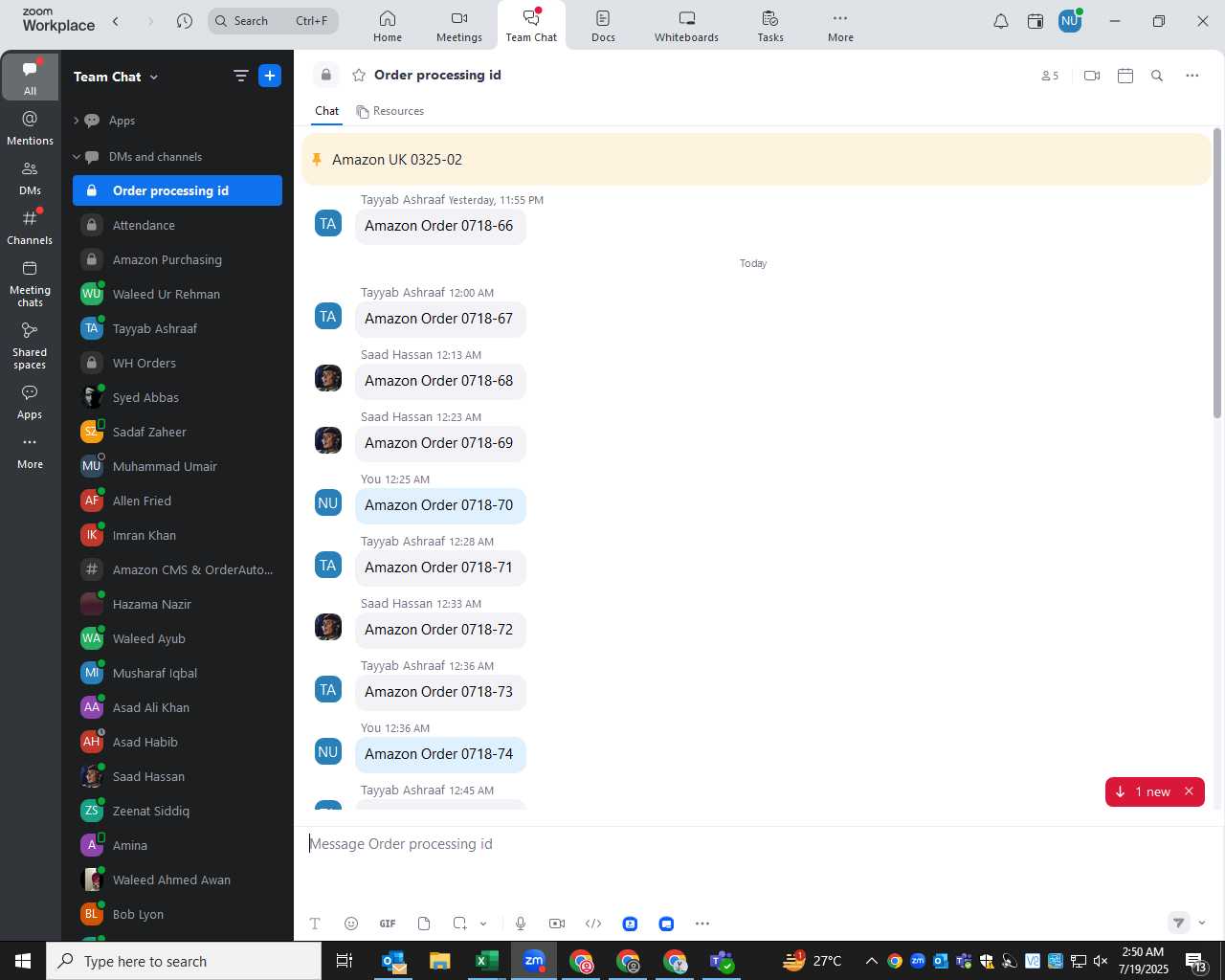The width and height of the screenshot is (1225, 980).
Task: Open the Home tab
Action: [388, 26]
